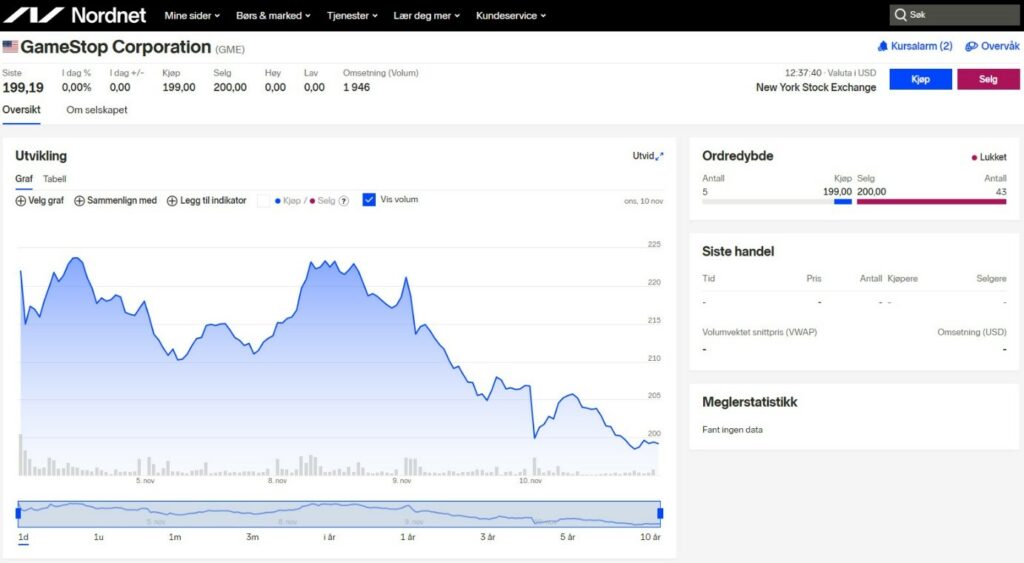1024x563 pixels.
Task: Expand the Lær deg mer menu
Action: (x=426, y=16)
